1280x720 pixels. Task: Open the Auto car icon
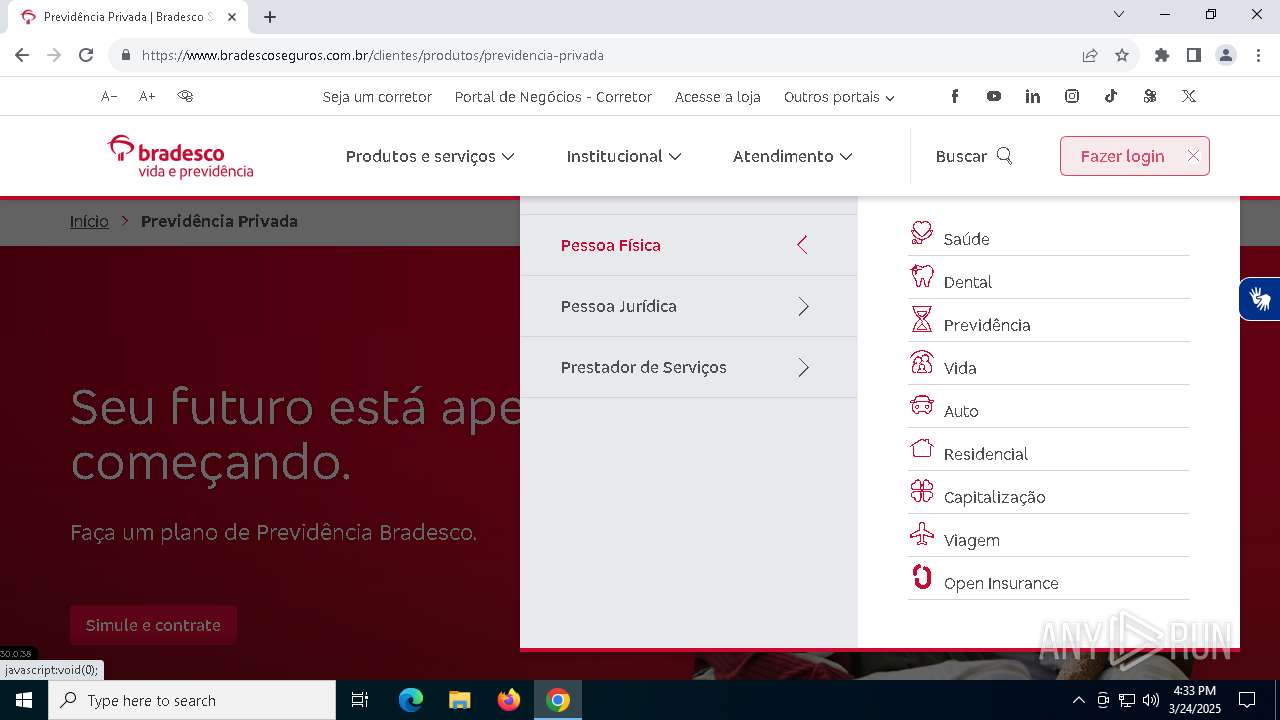[921, 405]
